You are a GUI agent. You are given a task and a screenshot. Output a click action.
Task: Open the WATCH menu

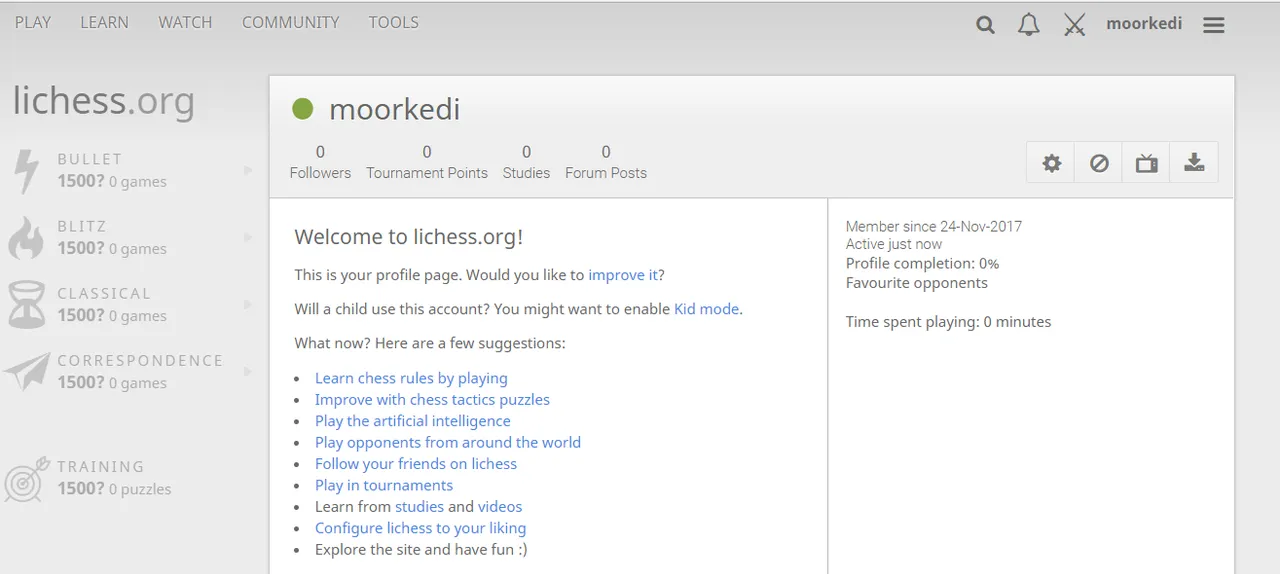click(185, 22)
